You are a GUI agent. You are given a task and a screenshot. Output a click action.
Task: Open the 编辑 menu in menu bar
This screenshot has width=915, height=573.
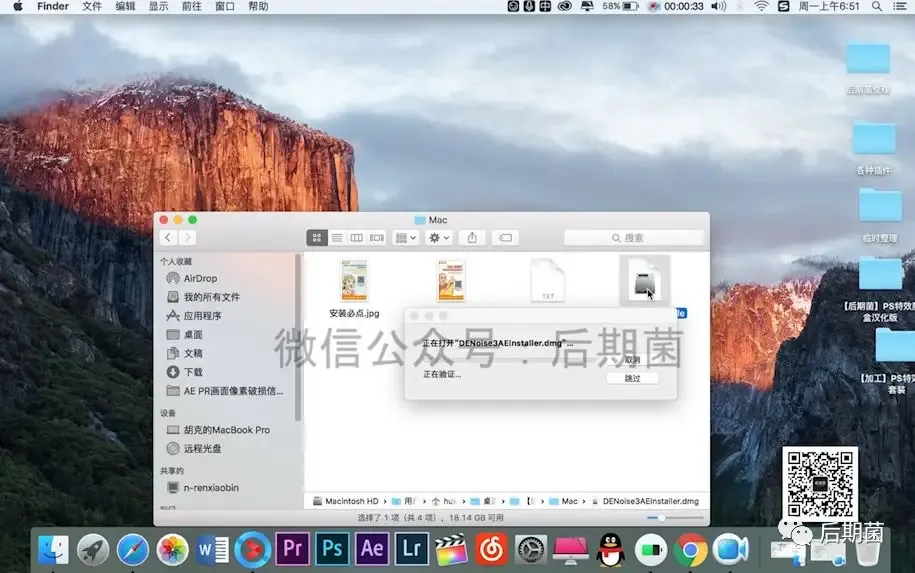pos(125,6)
